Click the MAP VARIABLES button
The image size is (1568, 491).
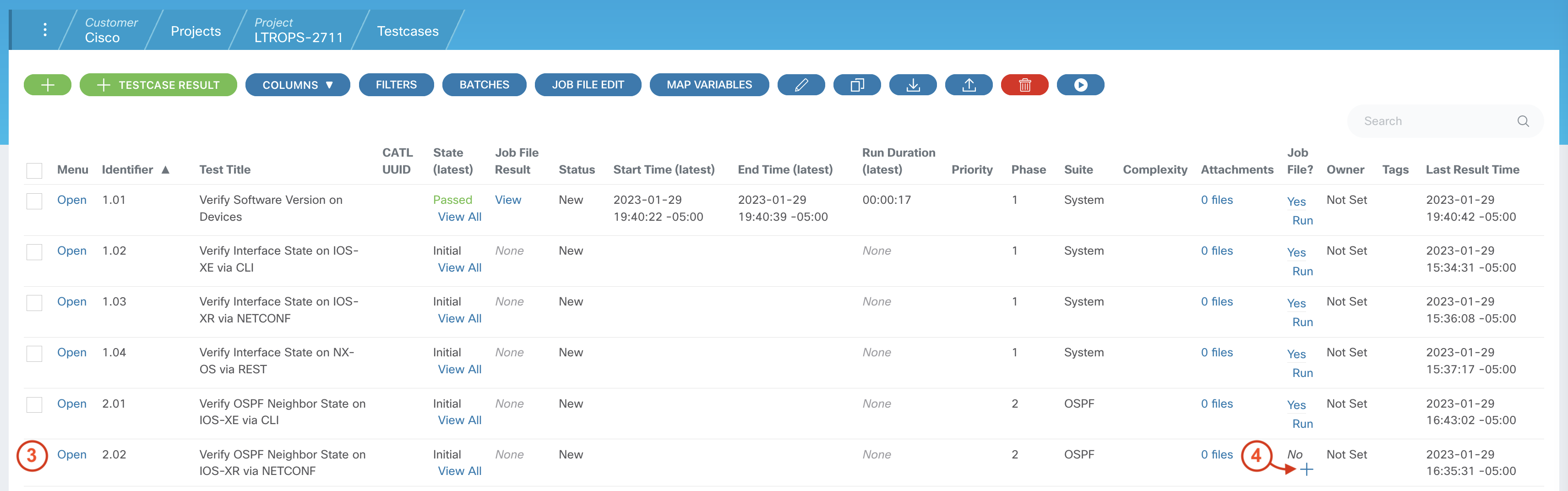click(709, 85)
